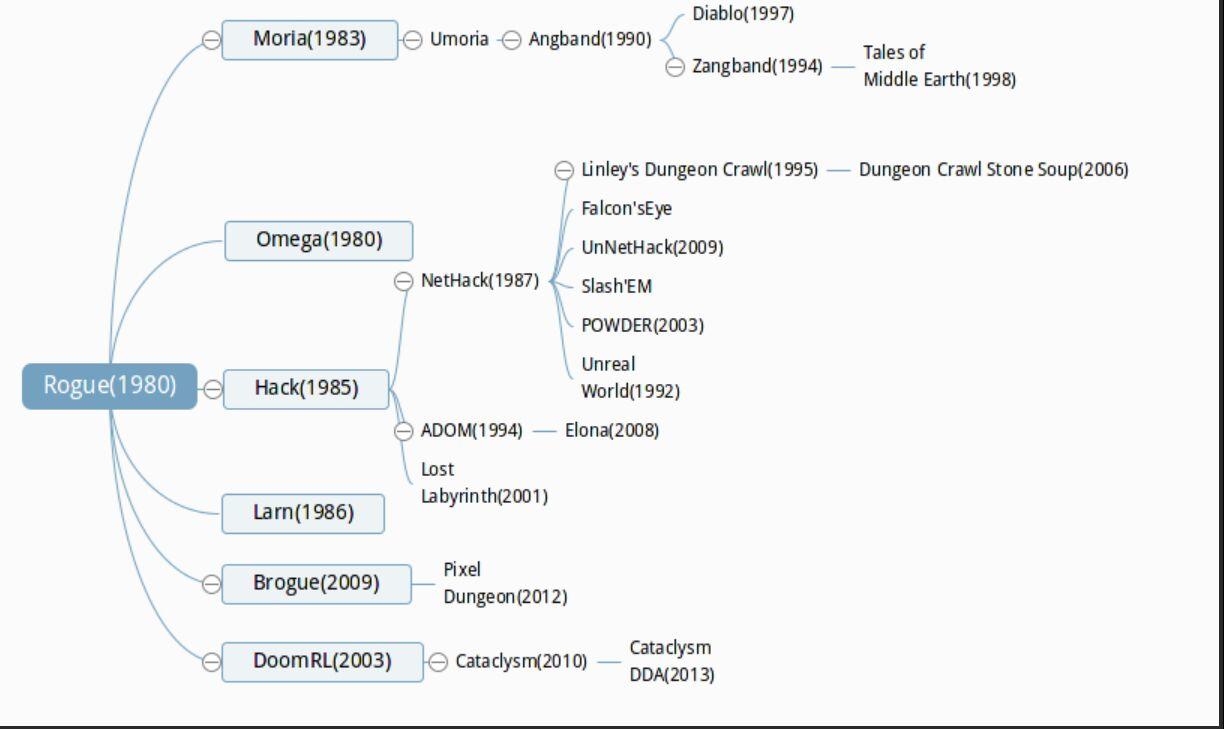Collapse the Hack(1985) branch
The height and width of the screenshot is (729, 1224).
click(x=211, y=390)
